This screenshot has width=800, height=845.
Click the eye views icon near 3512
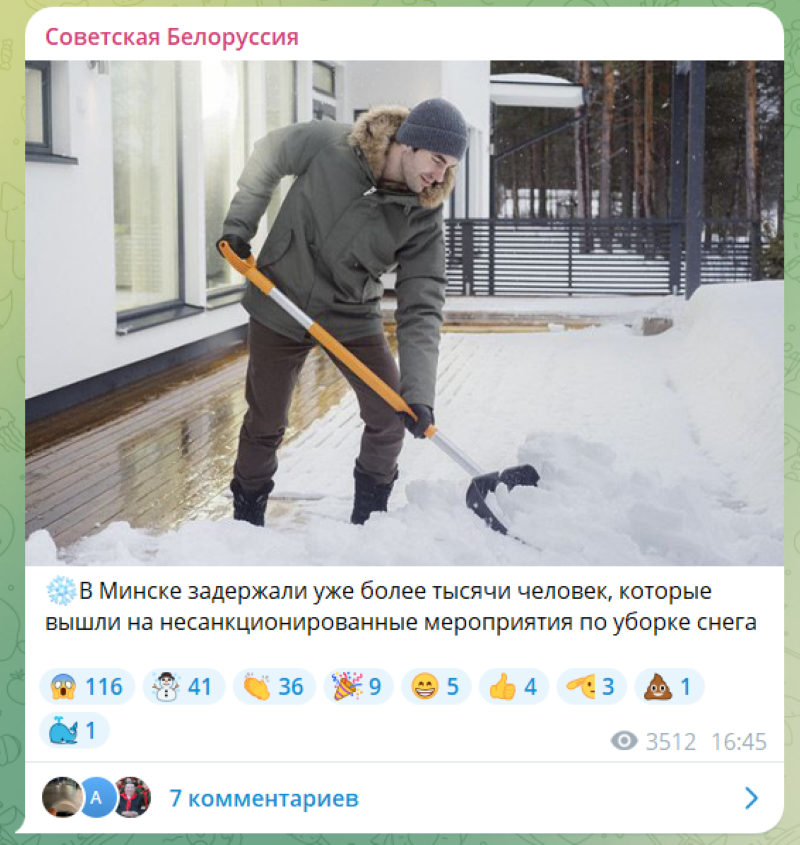(x=624, y=741)
